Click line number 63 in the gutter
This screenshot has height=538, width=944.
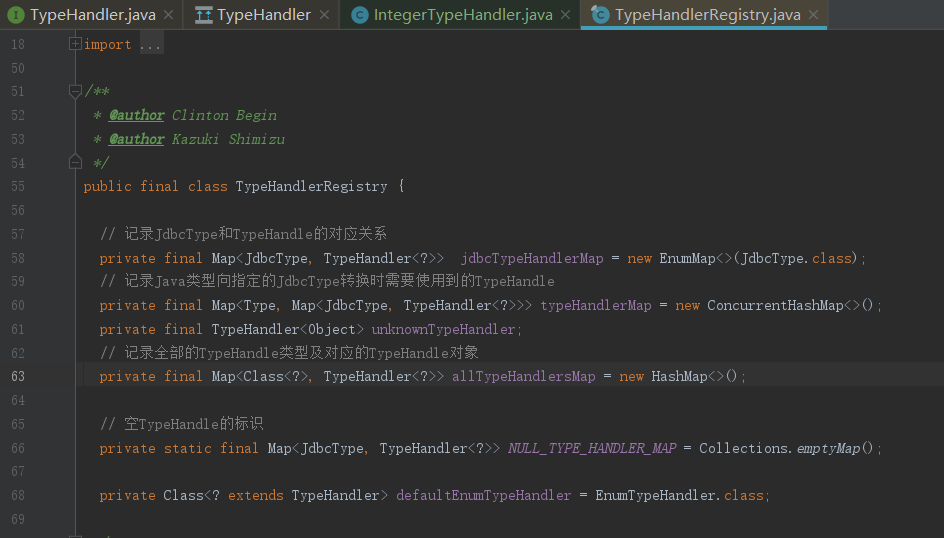[18, 377]
